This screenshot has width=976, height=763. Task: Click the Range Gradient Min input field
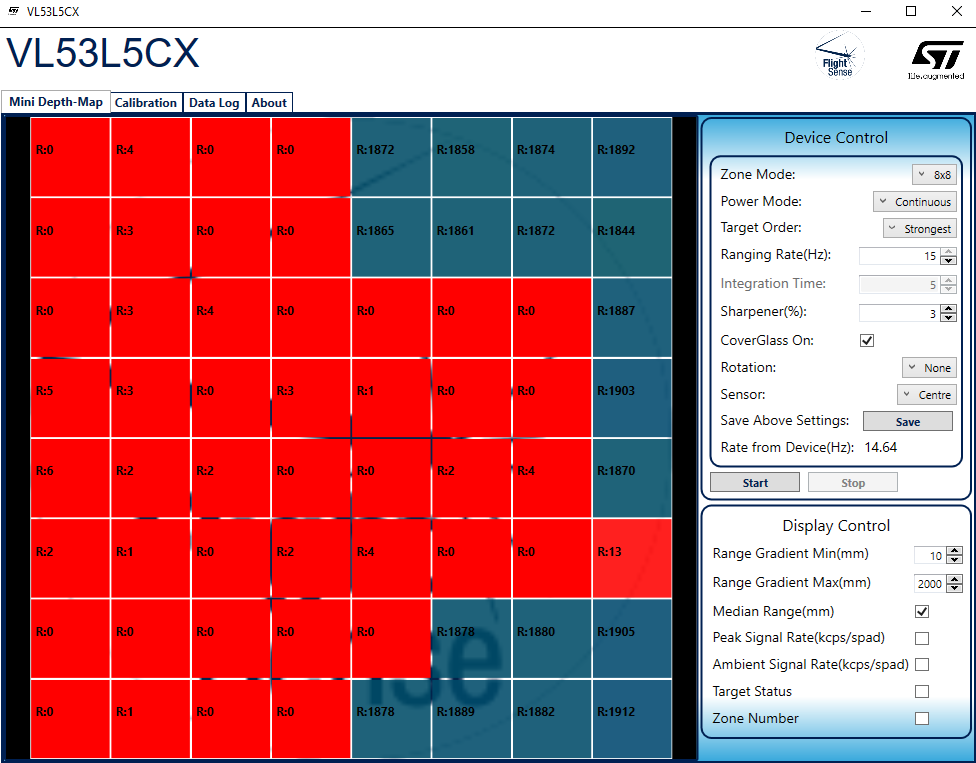pyautogui.click(x=930, y=555)
